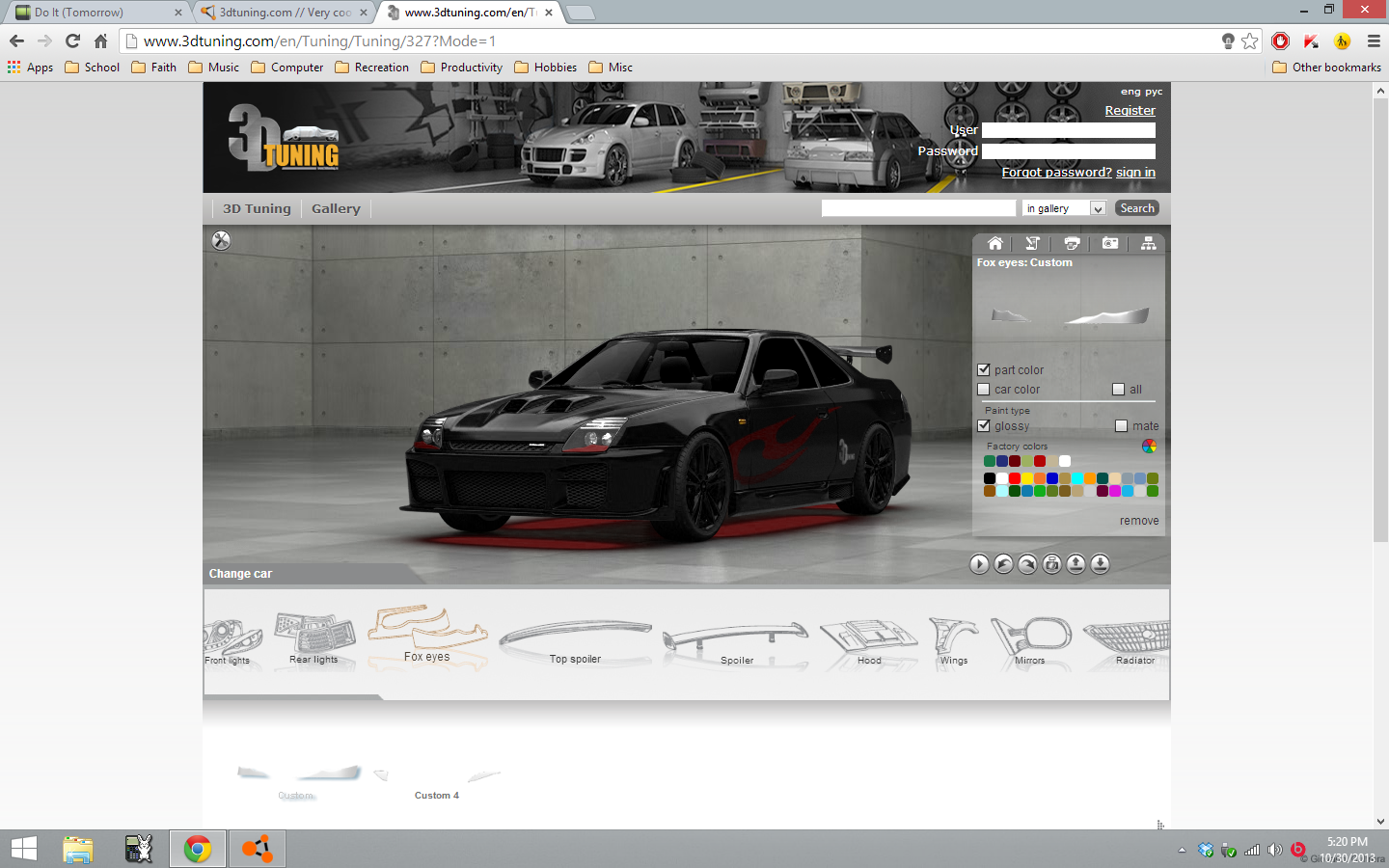1389x868 pixels.
Task: Open the Chrome hamburger menu
Action: (1374, 41)
